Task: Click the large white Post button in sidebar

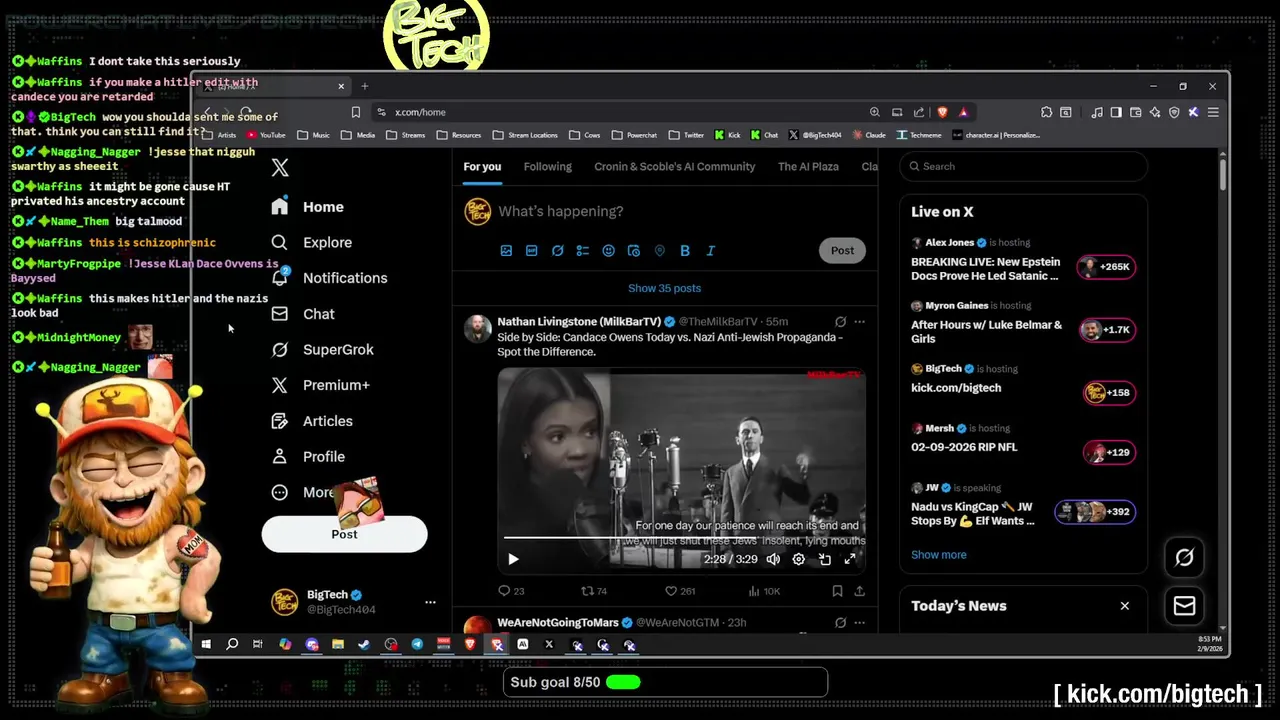Action: [x=344, y=534]
